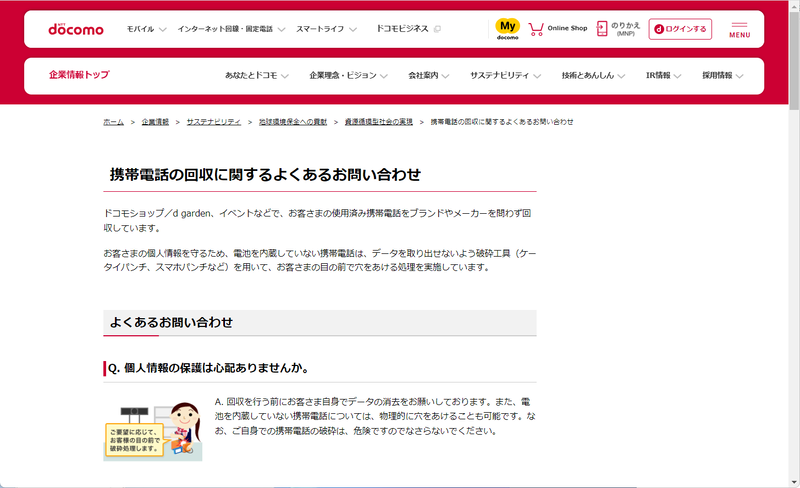
Task: Click external link icon beside ドコモビジネス
Action: click(437, 29)
